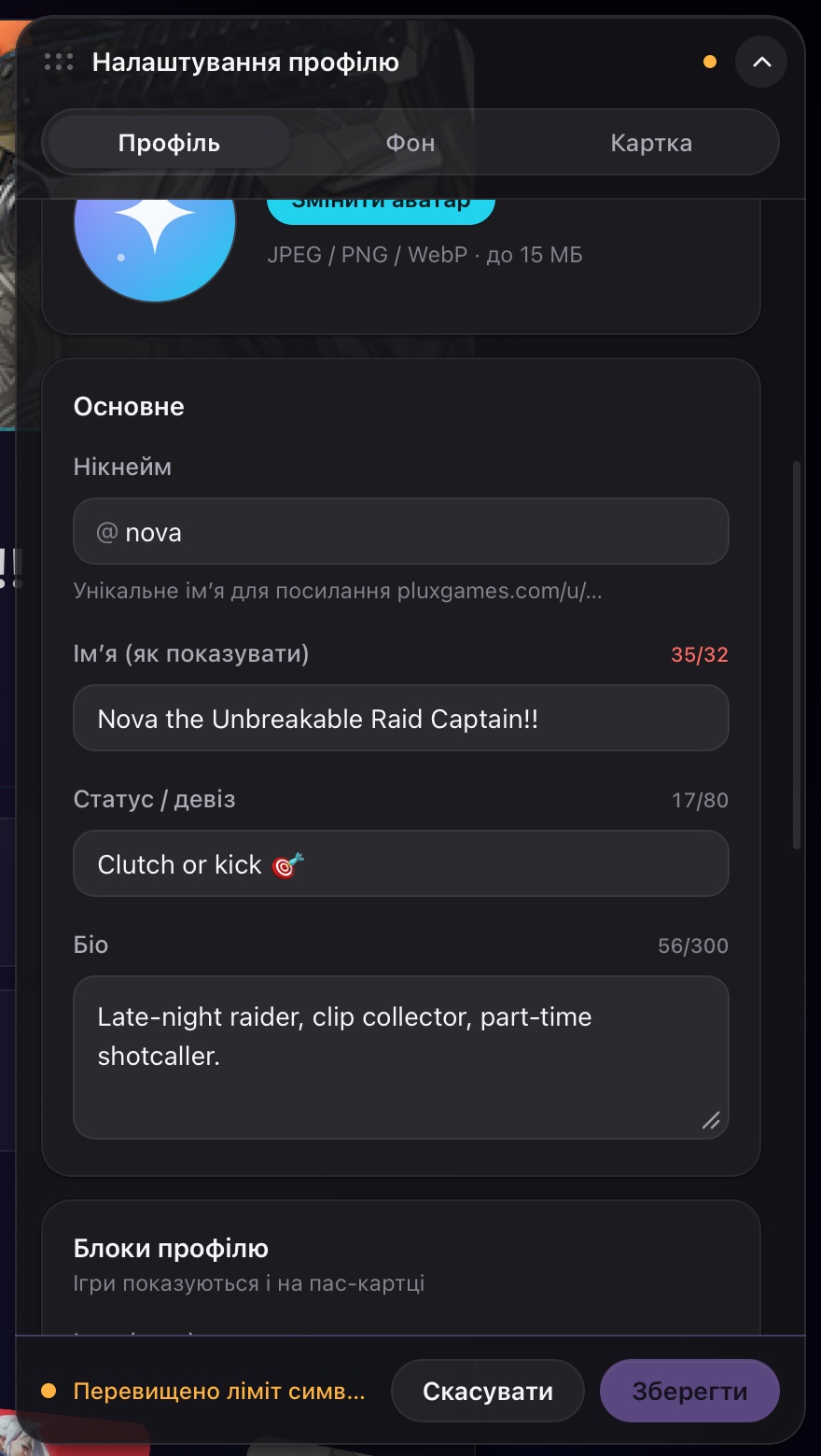Click the display name field with Nova the Unbreakable
The width and height of the screenshot is (821, 1456).
(401, 718)
